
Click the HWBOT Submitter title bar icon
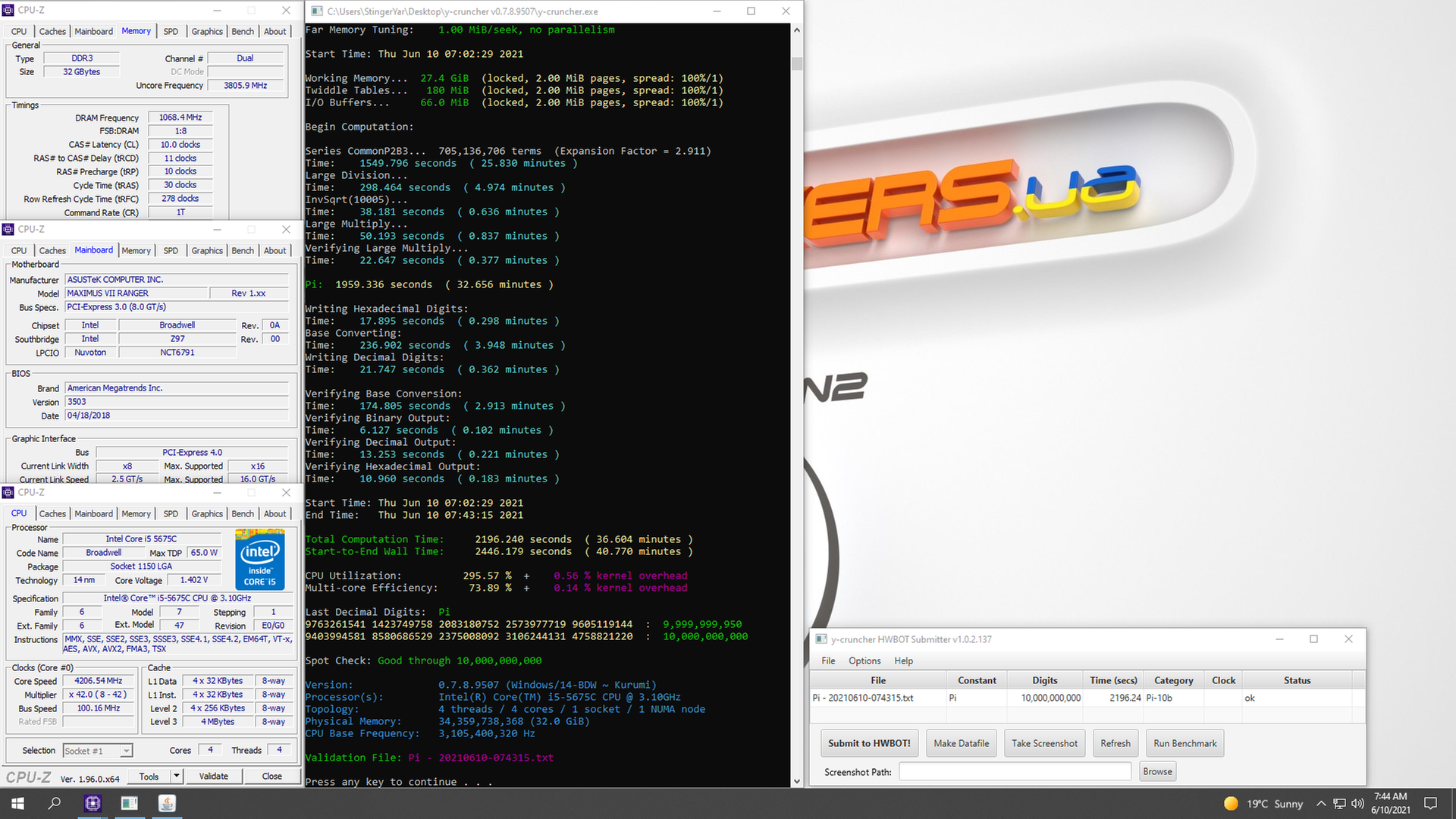821,639
